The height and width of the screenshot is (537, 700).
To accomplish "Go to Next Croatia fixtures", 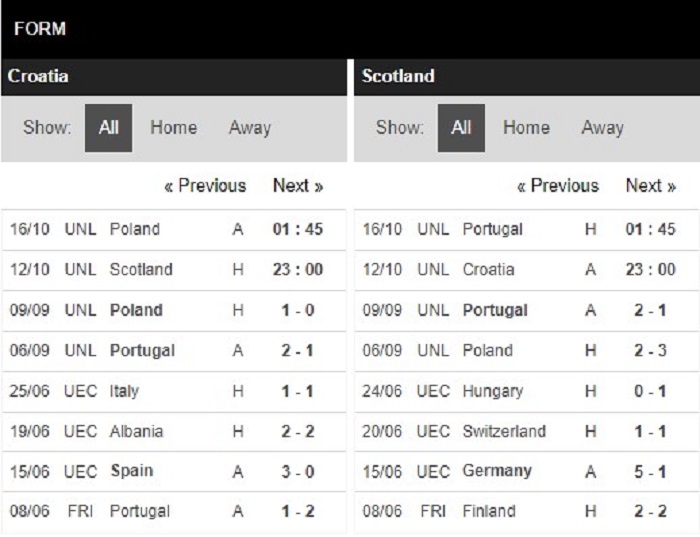I will click(x=298, y=186).
